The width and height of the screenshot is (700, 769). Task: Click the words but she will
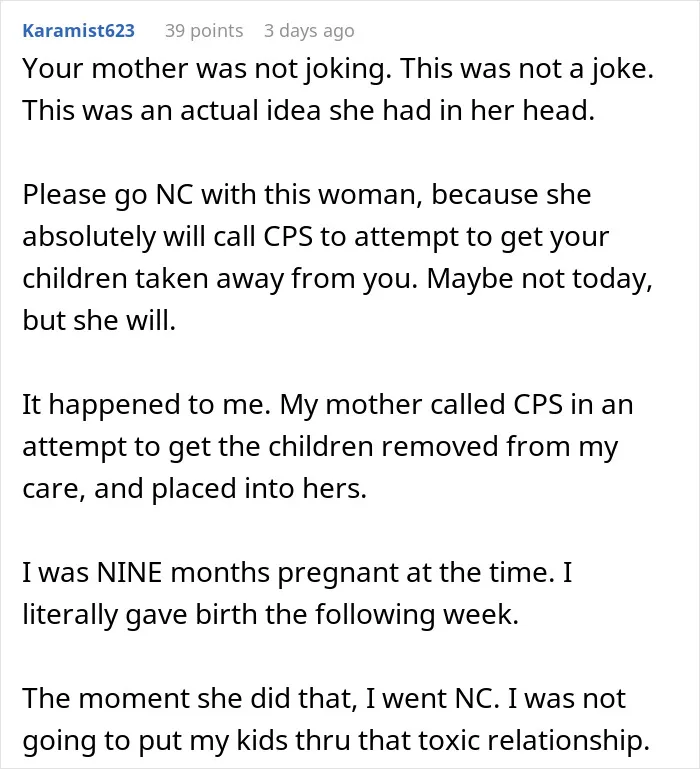click(99, 320)
